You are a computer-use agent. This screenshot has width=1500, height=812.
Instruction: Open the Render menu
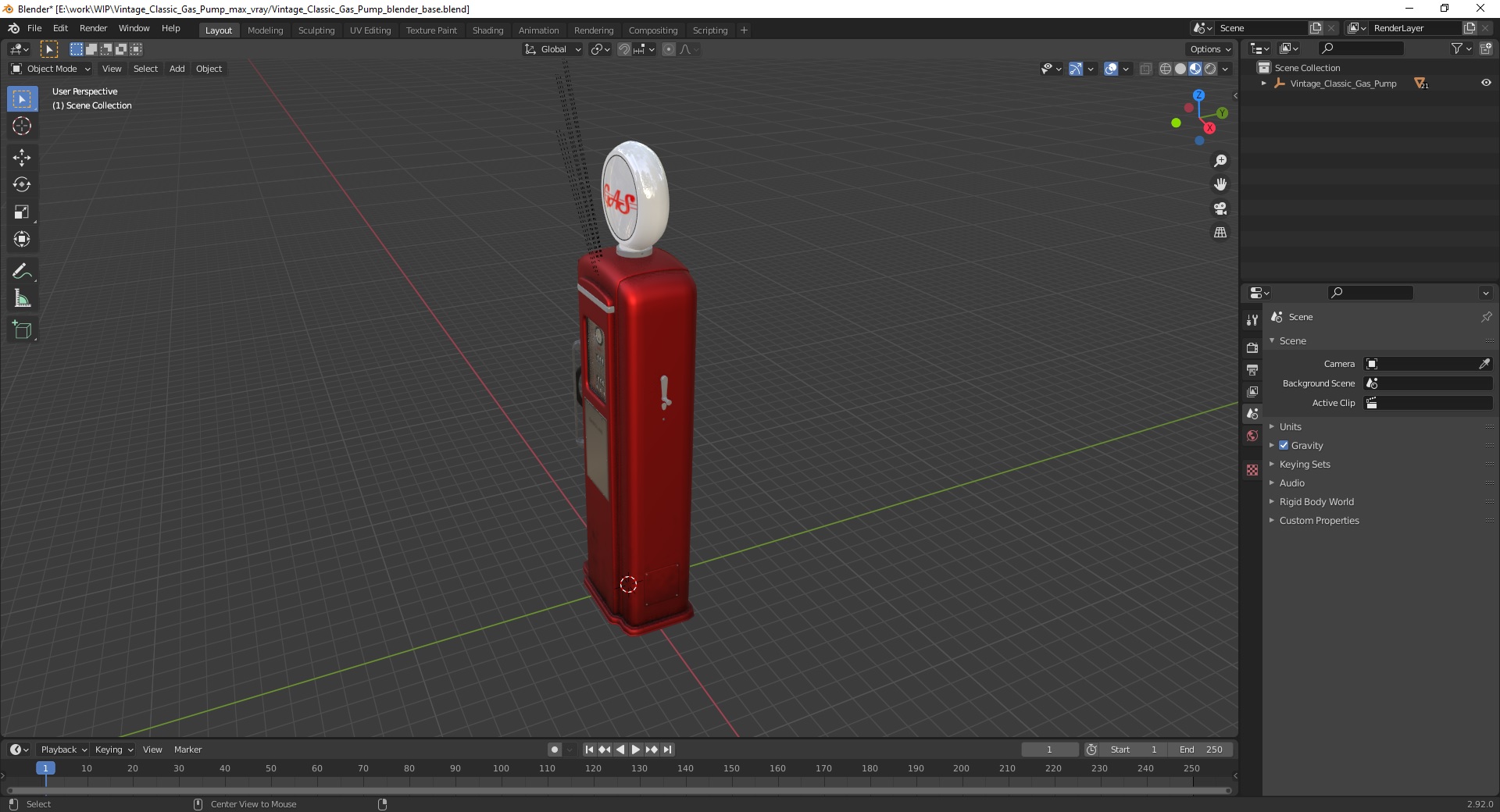pos(93,28)
